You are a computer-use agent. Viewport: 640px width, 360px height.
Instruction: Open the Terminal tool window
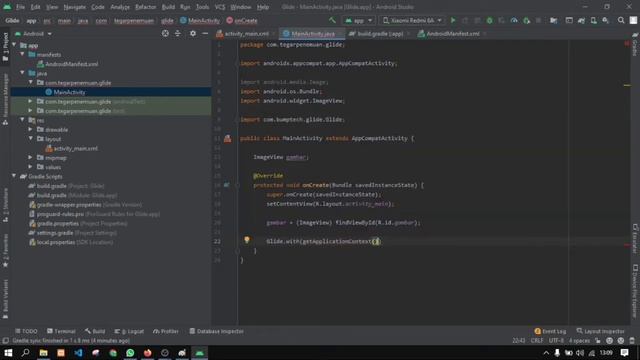[x=61, y=331]
